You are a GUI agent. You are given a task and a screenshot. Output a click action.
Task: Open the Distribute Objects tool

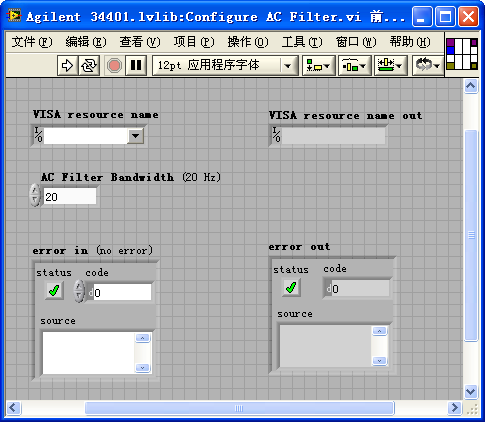click(354, 65)
